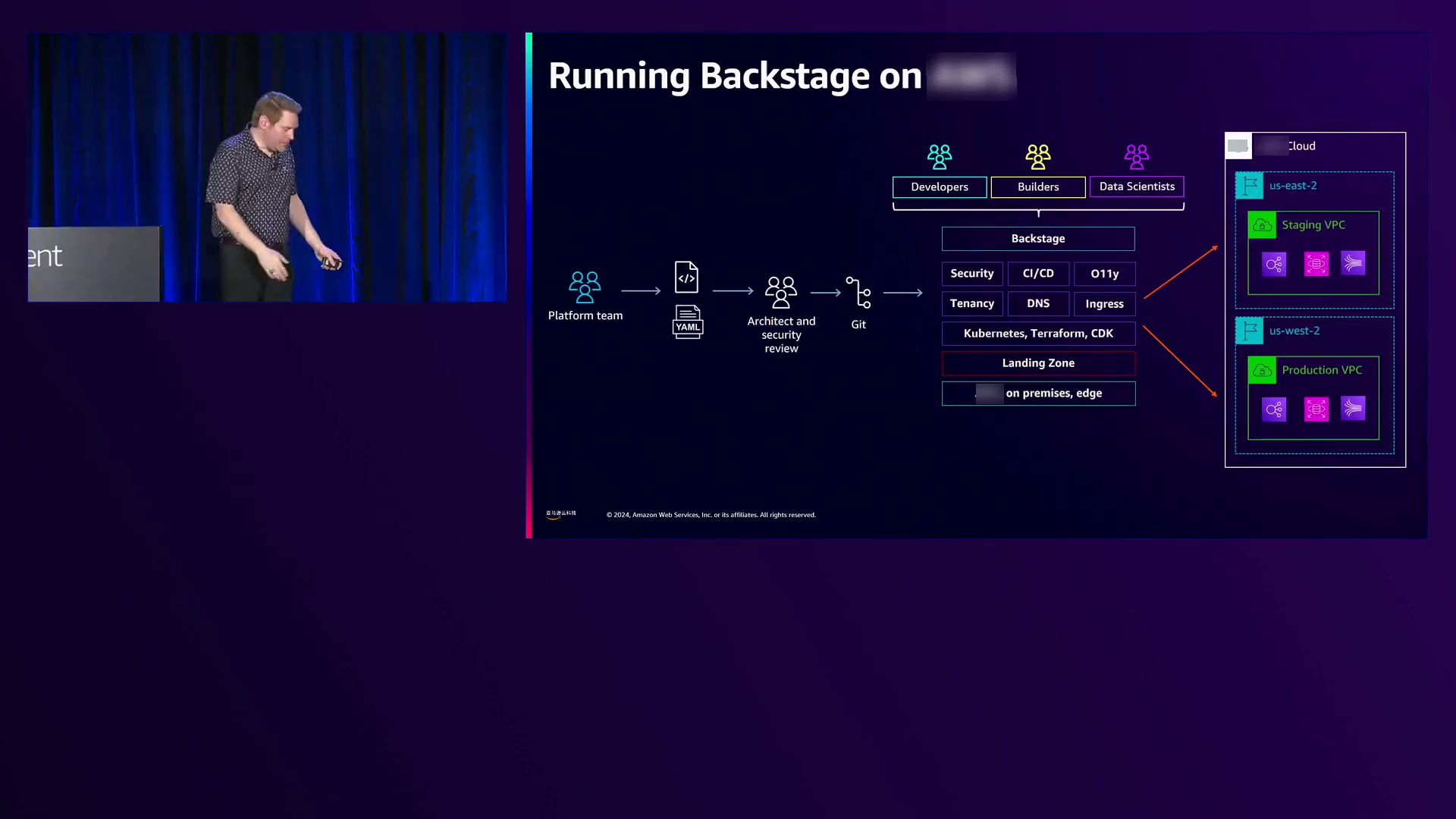Click the Security box

[x=972, y=274]
